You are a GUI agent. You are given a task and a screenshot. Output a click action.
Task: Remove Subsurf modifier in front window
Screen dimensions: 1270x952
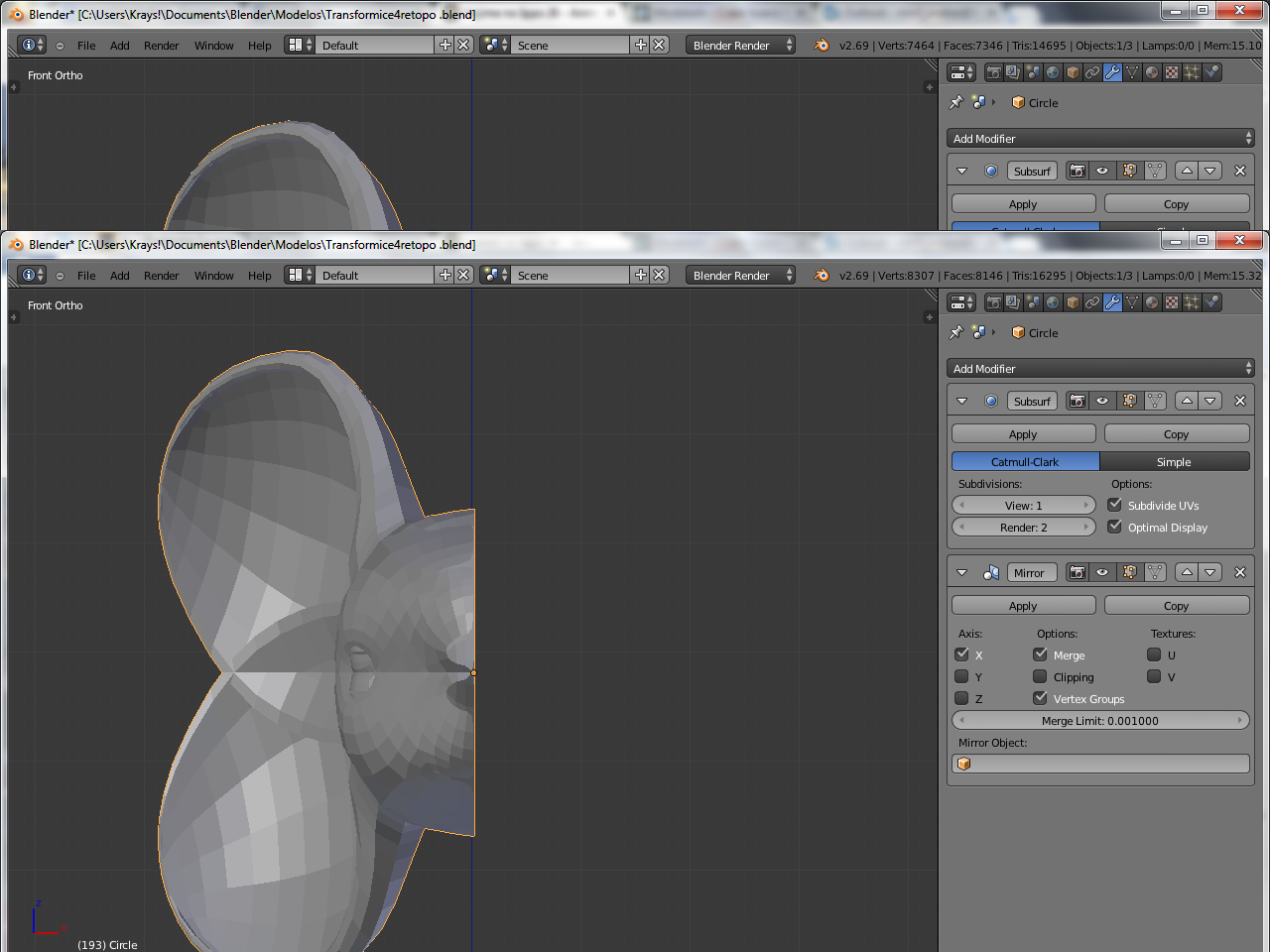point(1240,401)
